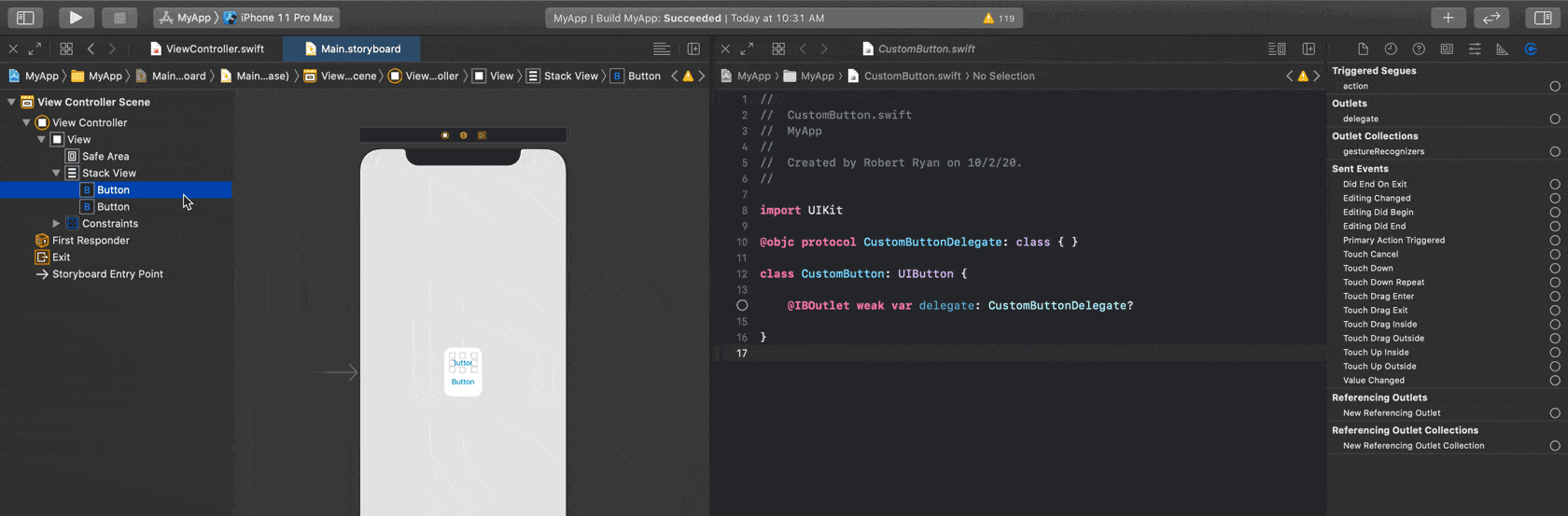Click the Value Changed connection circle
The image size is (1568, 516).
click(1555, 380)
